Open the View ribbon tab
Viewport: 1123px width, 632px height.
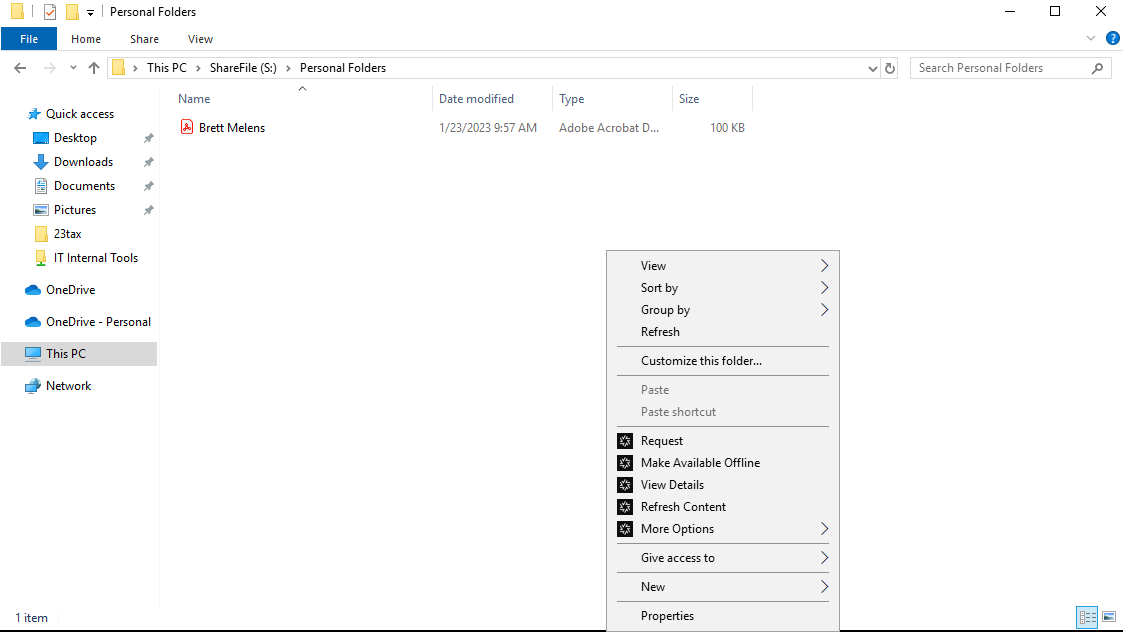[200, 38]
